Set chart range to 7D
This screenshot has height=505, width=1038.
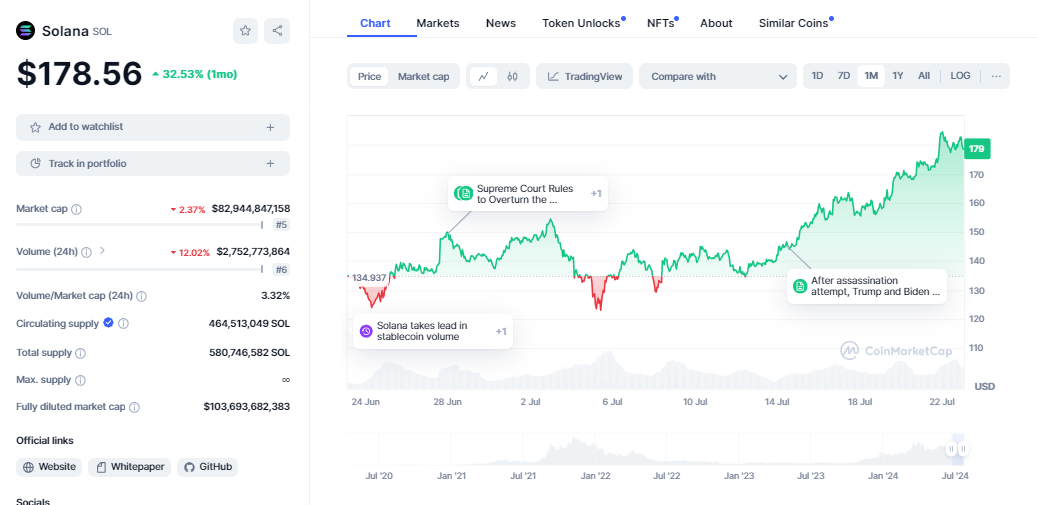pyautogui.click(x=843, y=76)
